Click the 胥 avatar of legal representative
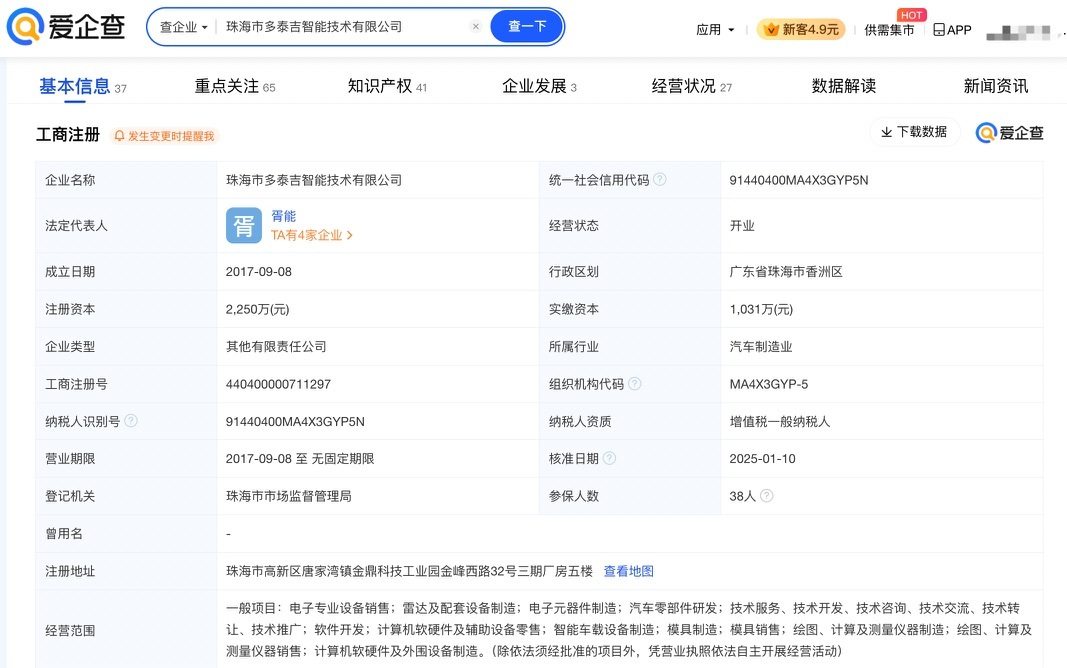 [x=244, y=226]
